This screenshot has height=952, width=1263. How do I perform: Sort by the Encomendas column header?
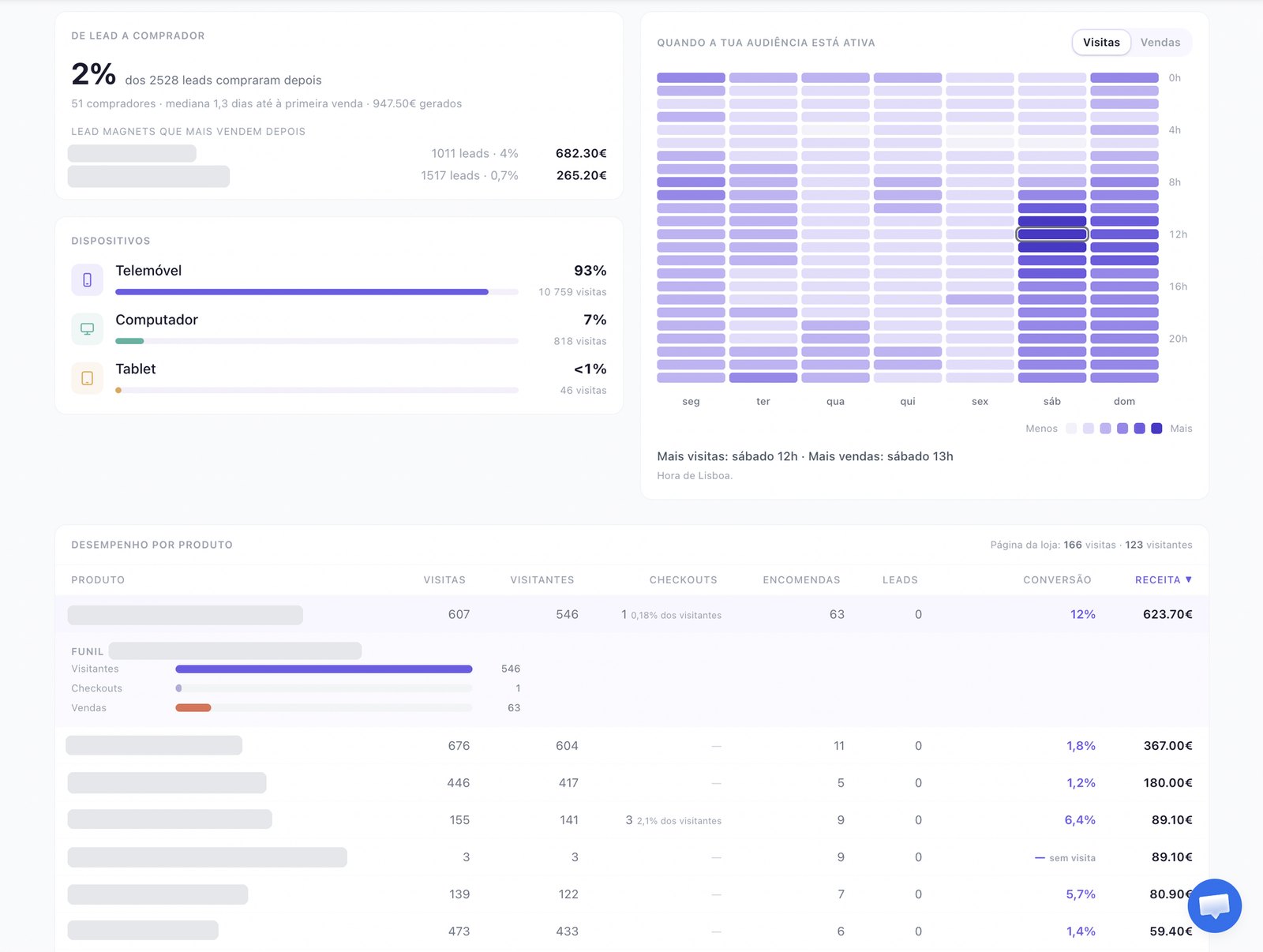[801, 579]
